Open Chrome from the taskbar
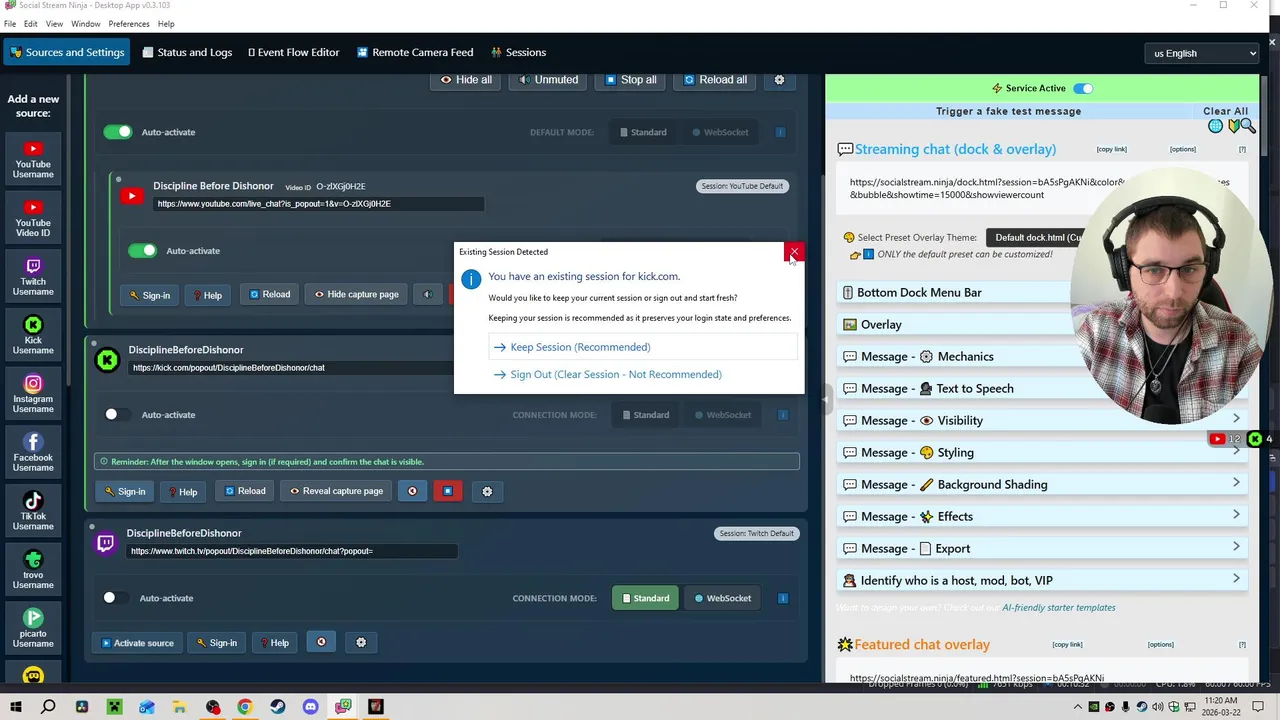Screen dimensions: 1280x720 pyautogui.click(x=245, y=707)
